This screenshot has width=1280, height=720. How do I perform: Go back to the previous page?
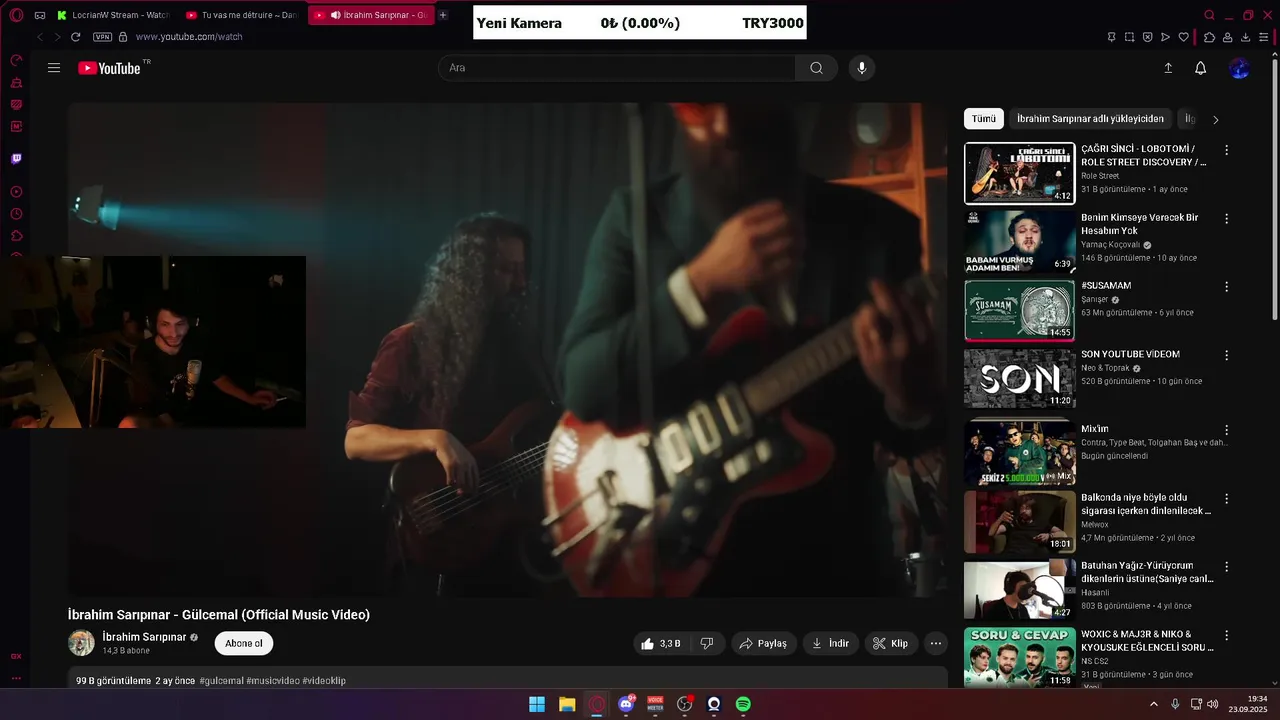(40, 37)
